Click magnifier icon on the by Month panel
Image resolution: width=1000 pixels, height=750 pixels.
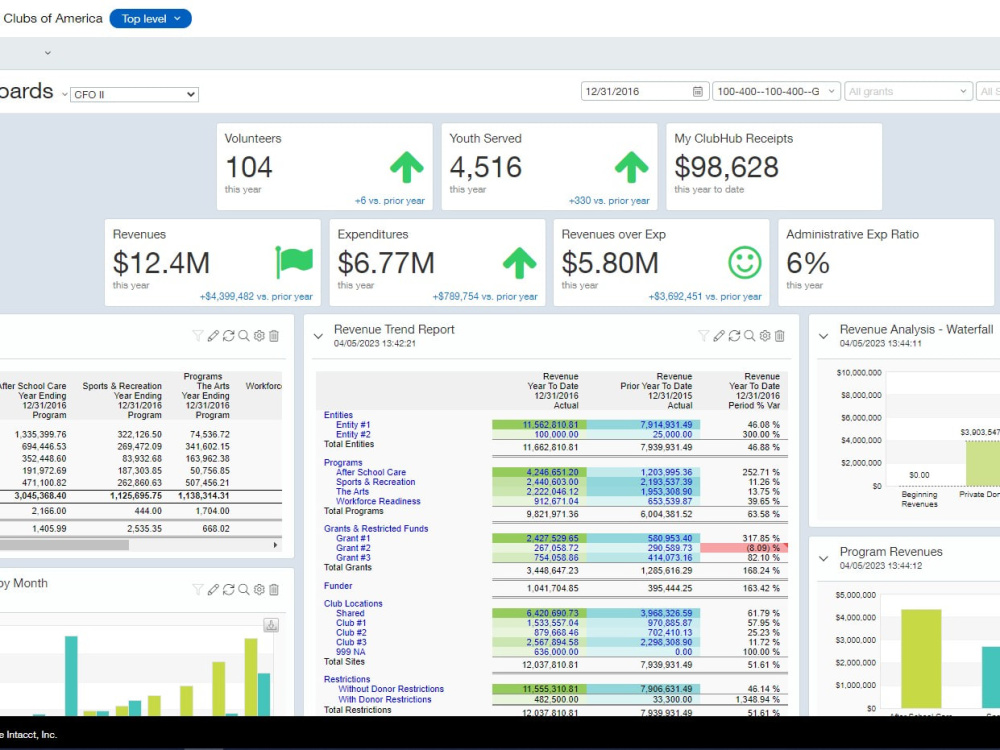tap(244, 589)
